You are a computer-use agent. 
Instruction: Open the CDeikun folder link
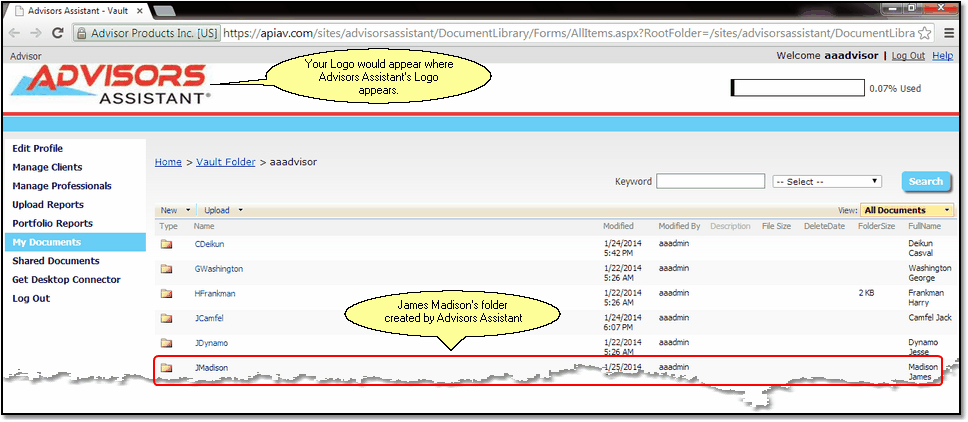click(209, 244)
